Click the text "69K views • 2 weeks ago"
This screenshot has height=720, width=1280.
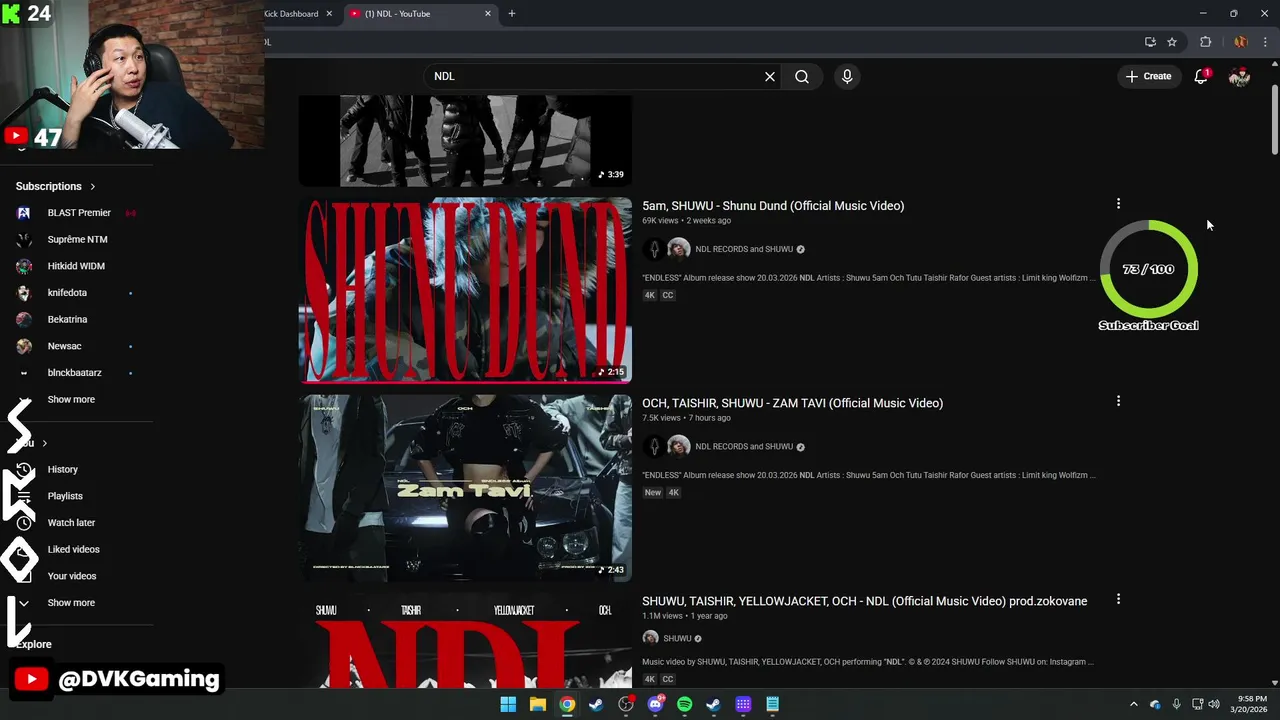[x=686, y=220]
